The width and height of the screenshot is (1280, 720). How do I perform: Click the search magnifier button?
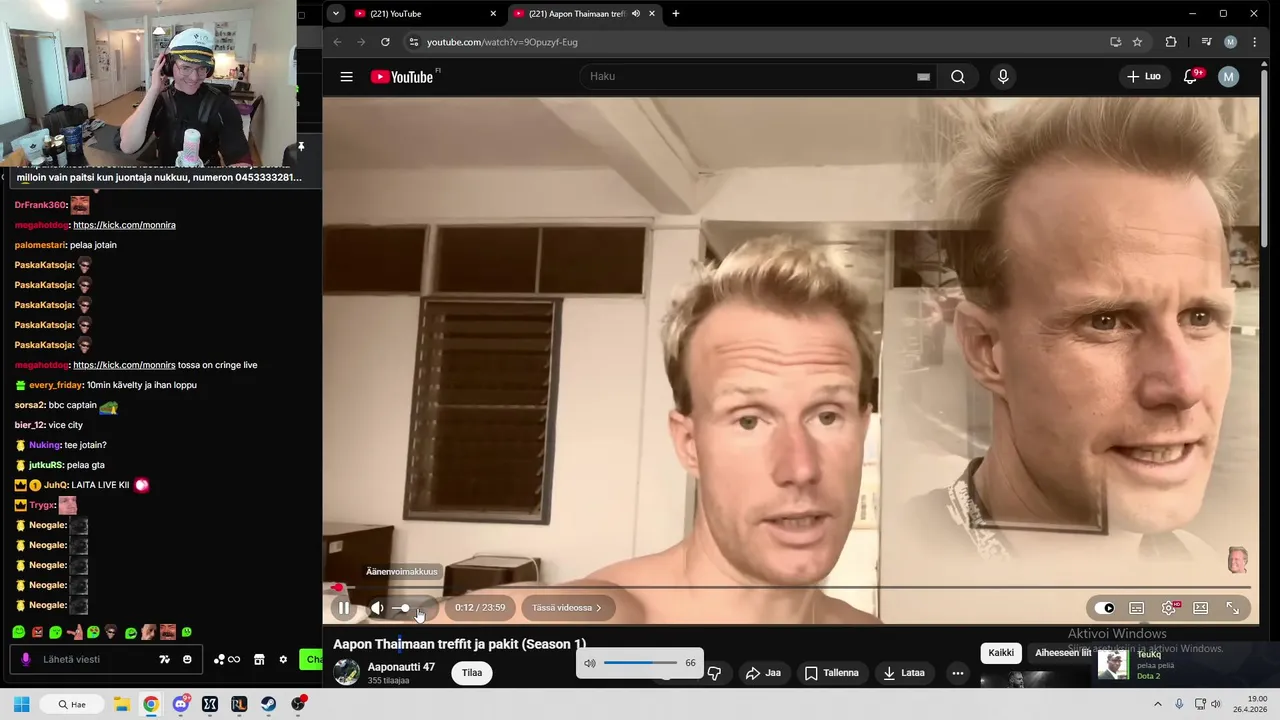(x=958, y=77)
